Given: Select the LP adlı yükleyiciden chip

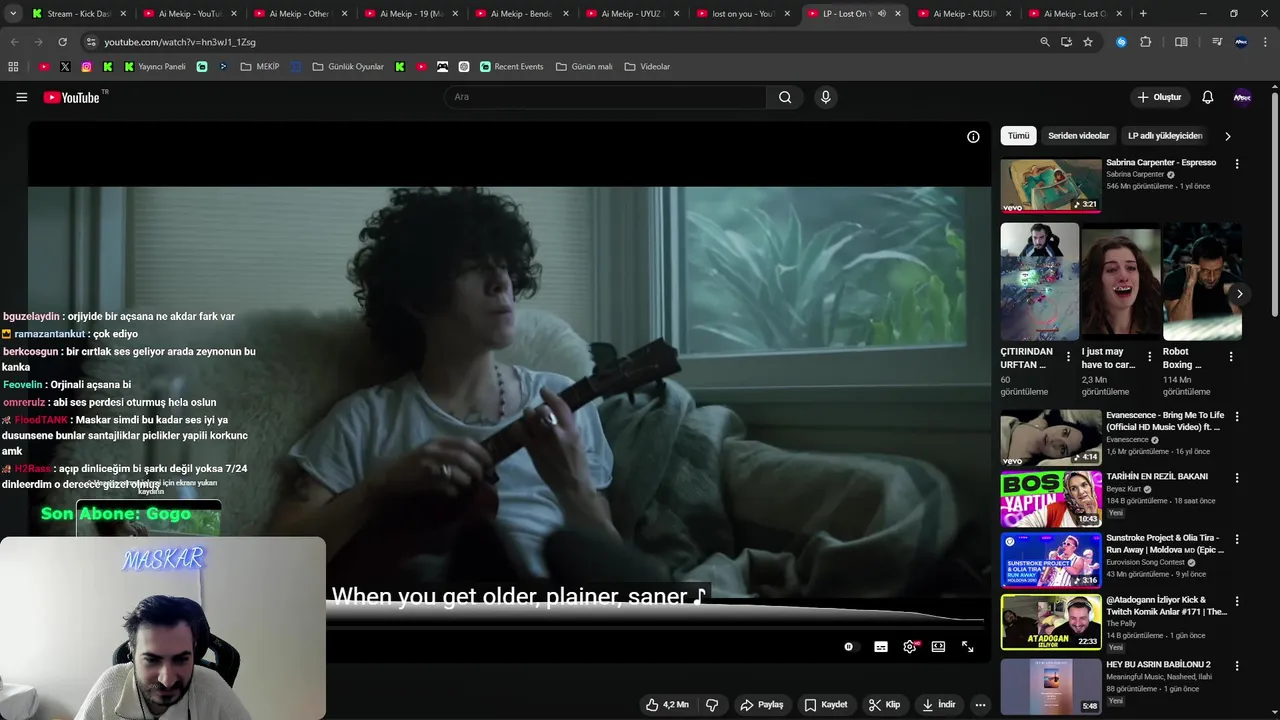Looking at the screenshot, I should [x=1165, y=136].
